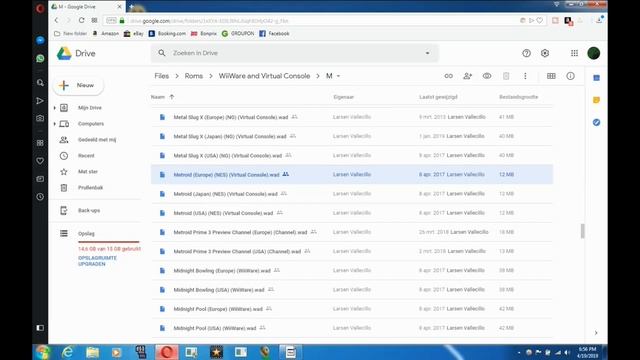
Task: Click the Google Drive logo
Action: pos(64,53)
